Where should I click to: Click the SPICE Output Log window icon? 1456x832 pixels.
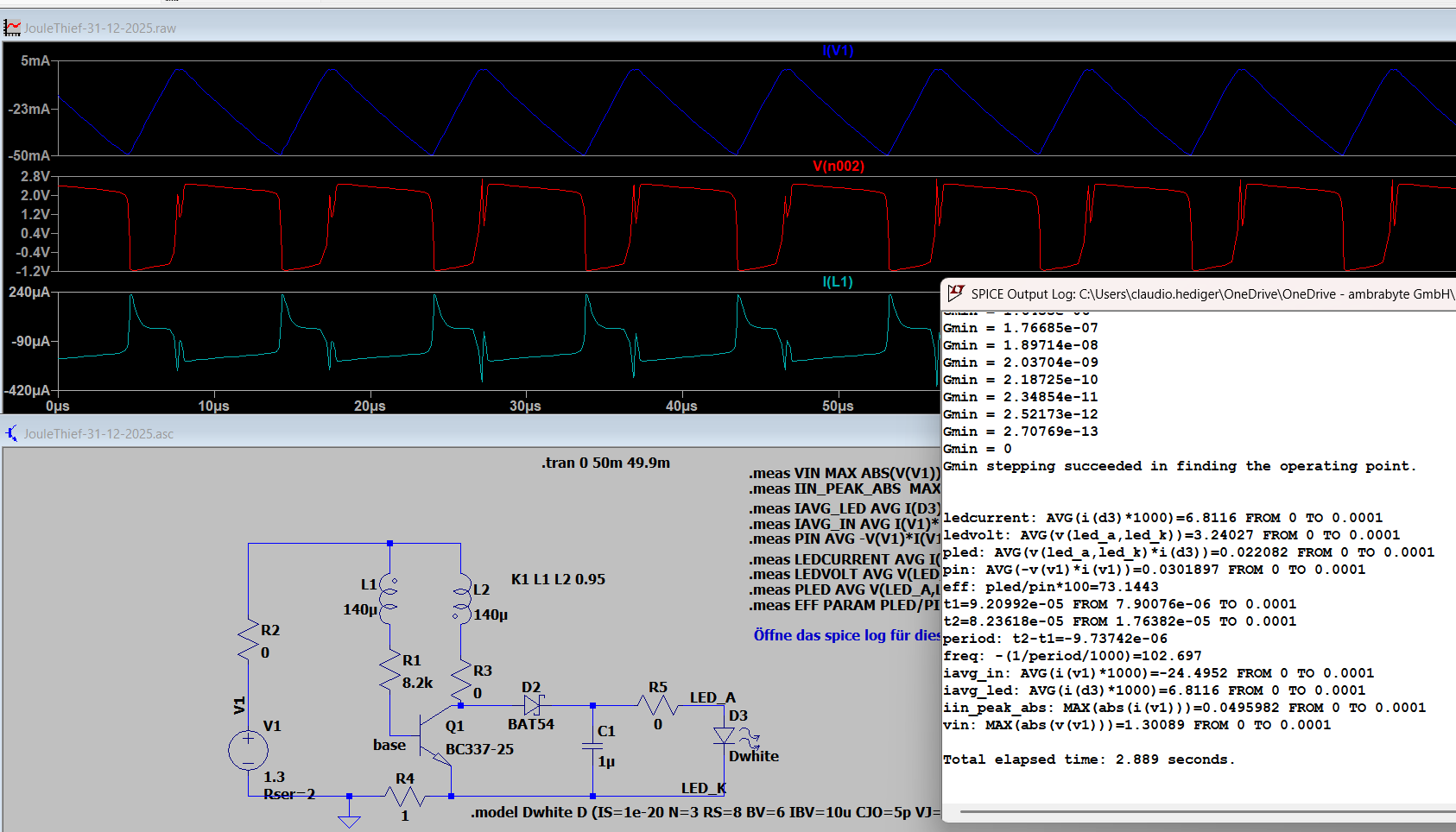pyautogui.click(x=955, y=293)
